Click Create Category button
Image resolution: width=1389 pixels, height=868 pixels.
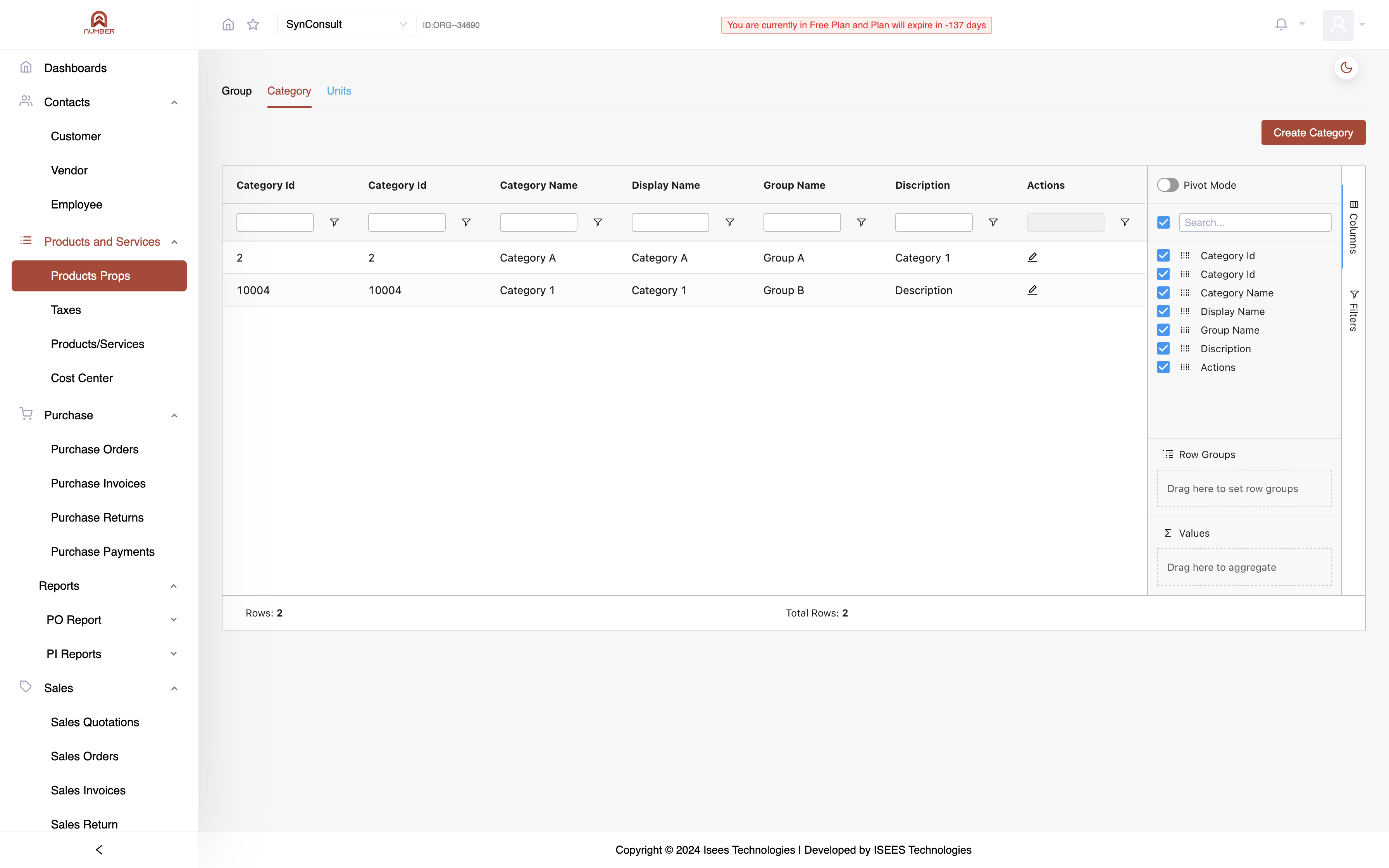[x=1313, y=133]
